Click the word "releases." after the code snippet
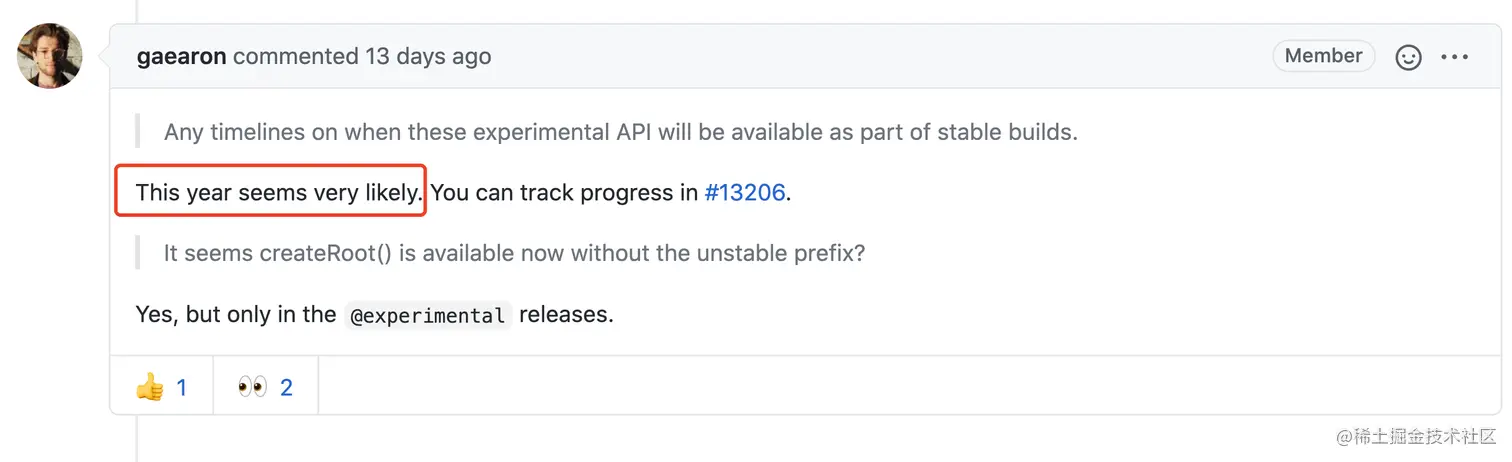The image size is (1512, 462). 566,315
